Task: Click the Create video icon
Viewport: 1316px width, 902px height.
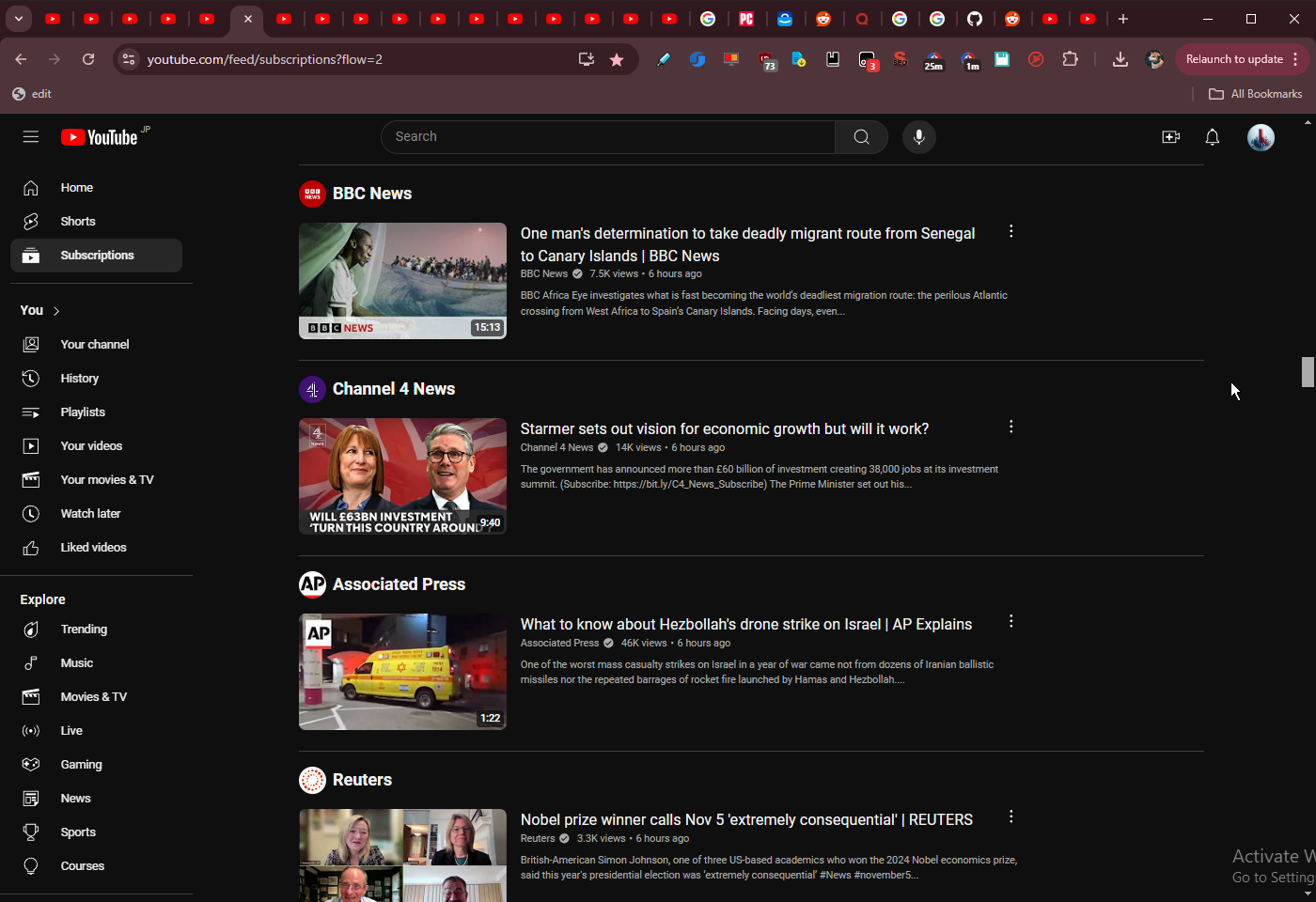Action: pyautogui.click(x=1170, y=137)
